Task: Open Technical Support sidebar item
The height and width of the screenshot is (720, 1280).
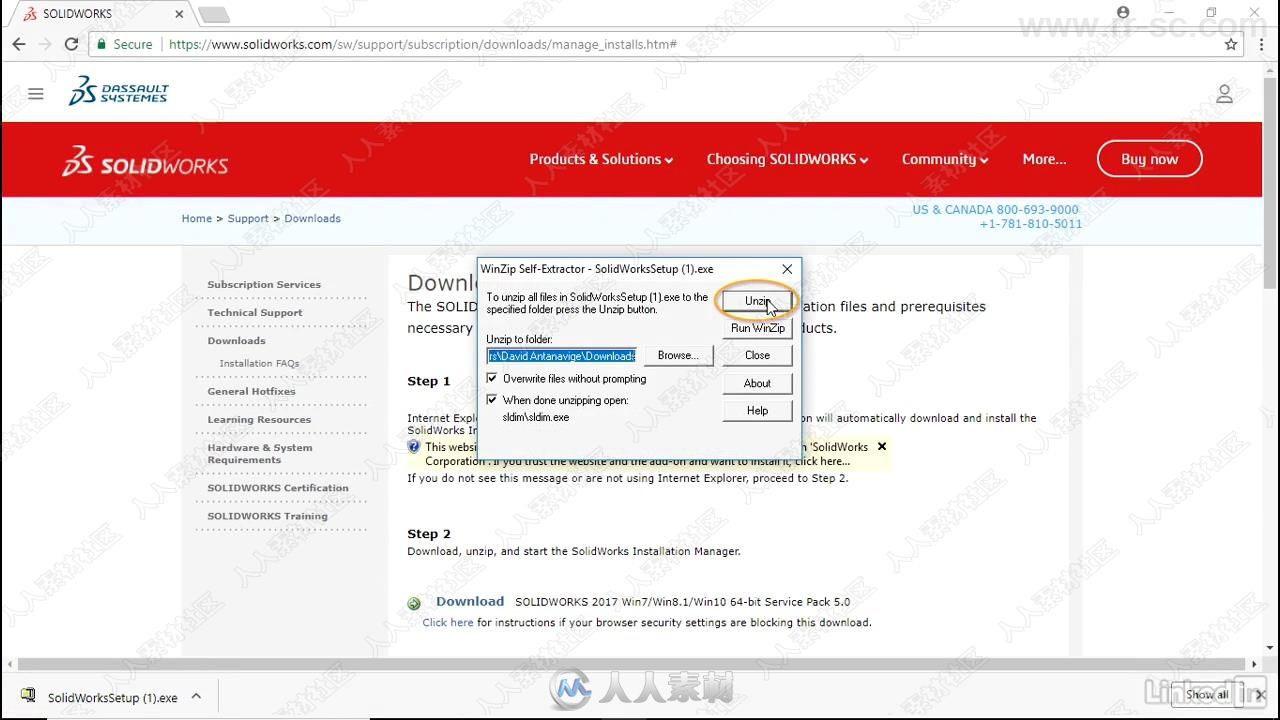Action: pos(255,312)
